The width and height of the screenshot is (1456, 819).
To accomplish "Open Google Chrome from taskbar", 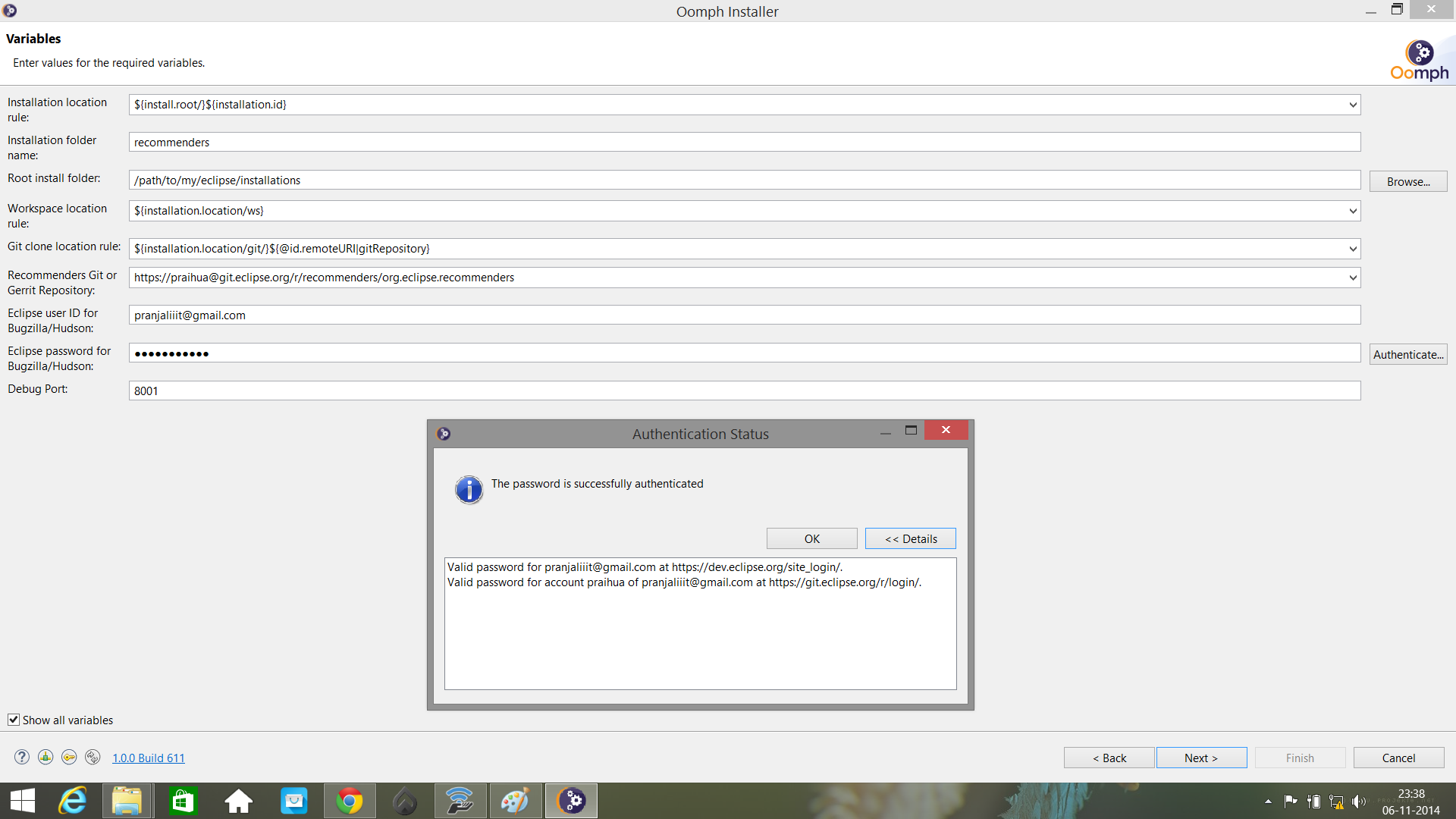I will tap(350, 801).
